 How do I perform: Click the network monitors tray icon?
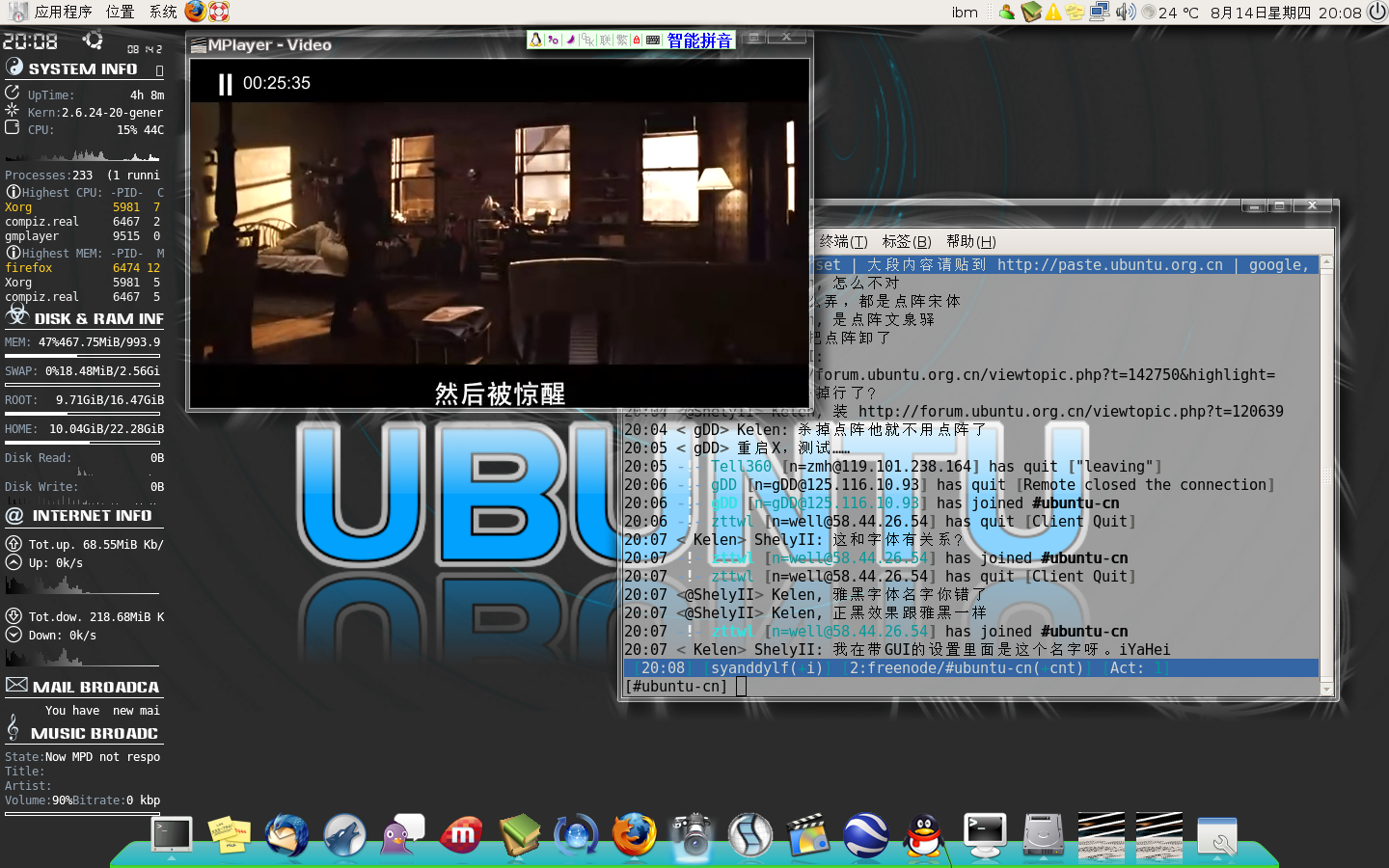[x=1100, y=12]
